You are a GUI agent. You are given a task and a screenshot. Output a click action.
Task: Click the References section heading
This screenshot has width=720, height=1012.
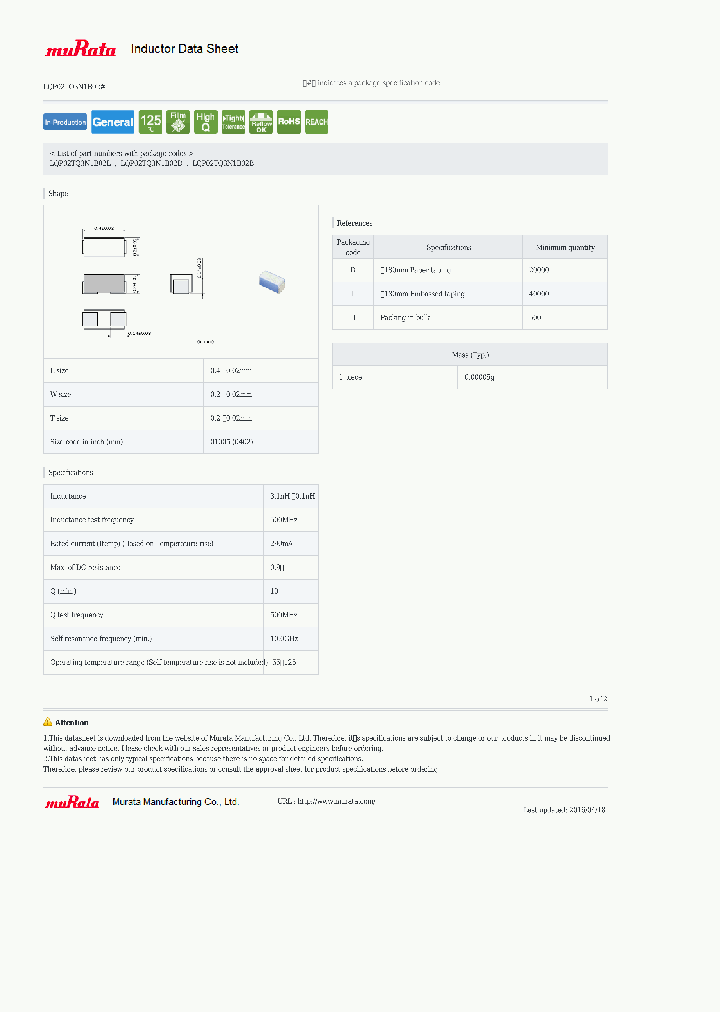354,223
